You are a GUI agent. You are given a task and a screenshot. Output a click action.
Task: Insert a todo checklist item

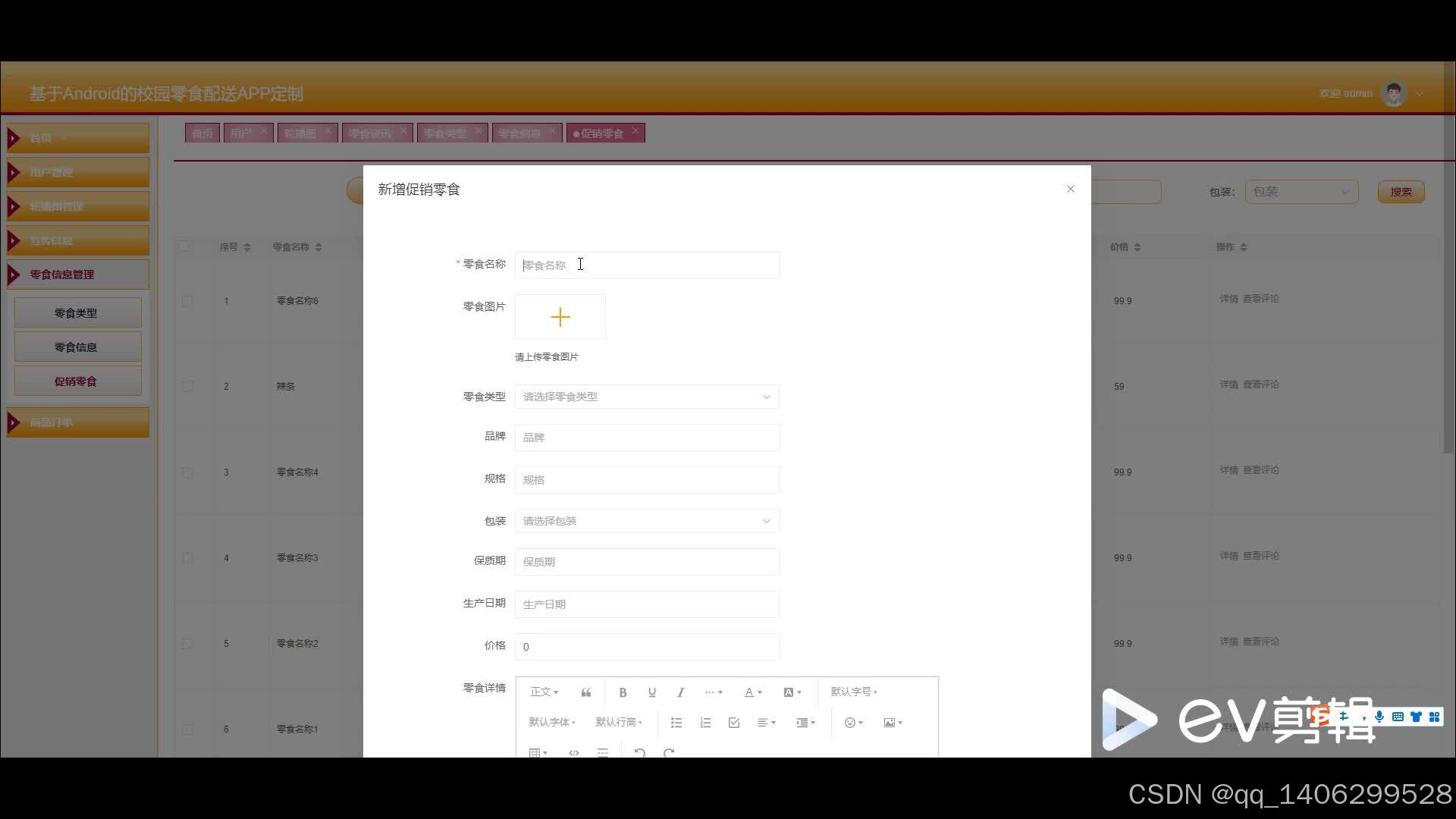pos(733,723)
